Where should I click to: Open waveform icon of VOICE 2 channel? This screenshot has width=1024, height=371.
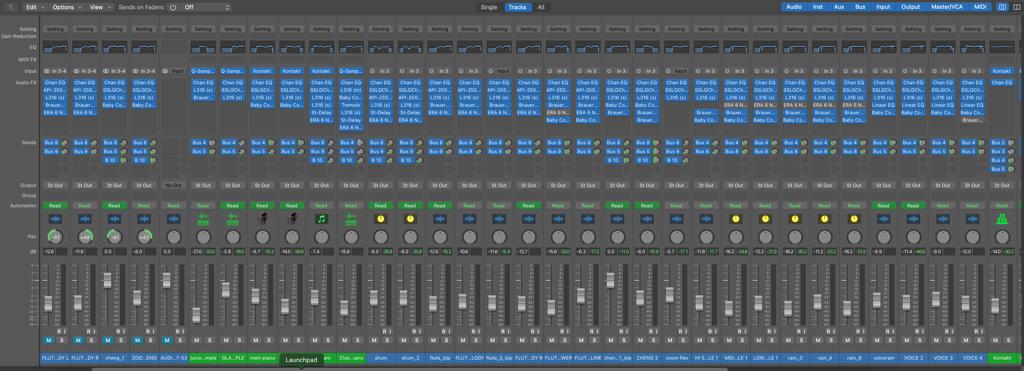(x=913, y=219)
